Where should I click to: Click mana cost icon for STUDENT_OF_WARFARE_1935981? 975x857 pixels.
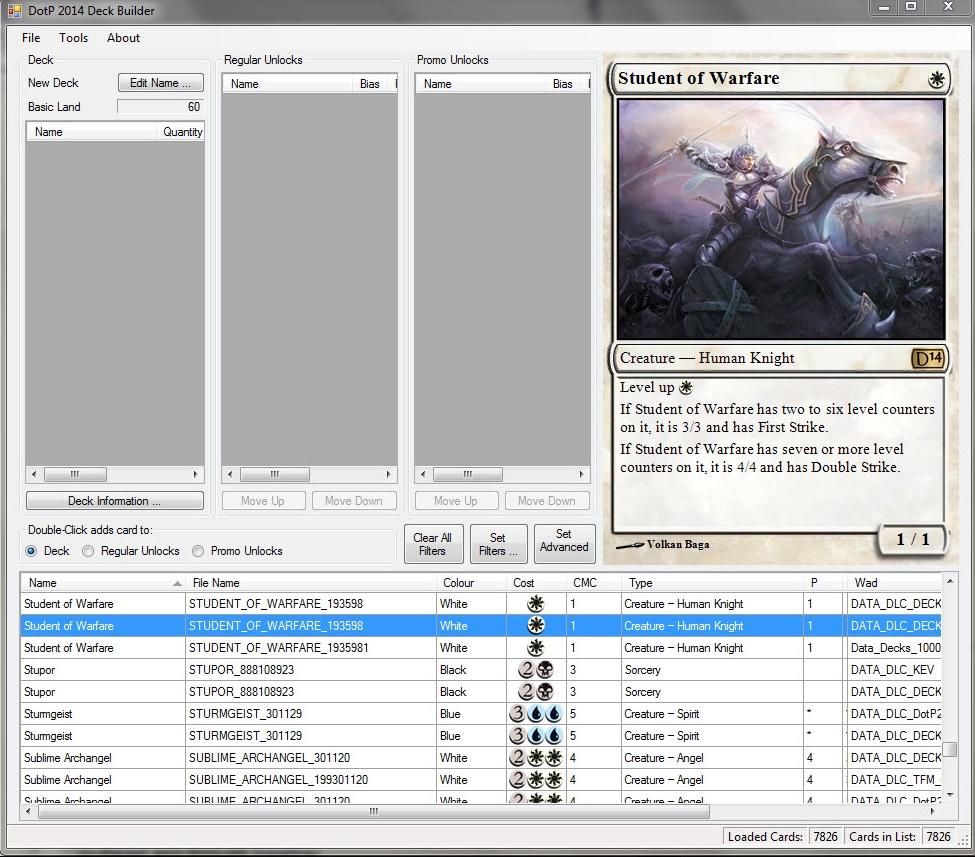(x=535, y=647)
